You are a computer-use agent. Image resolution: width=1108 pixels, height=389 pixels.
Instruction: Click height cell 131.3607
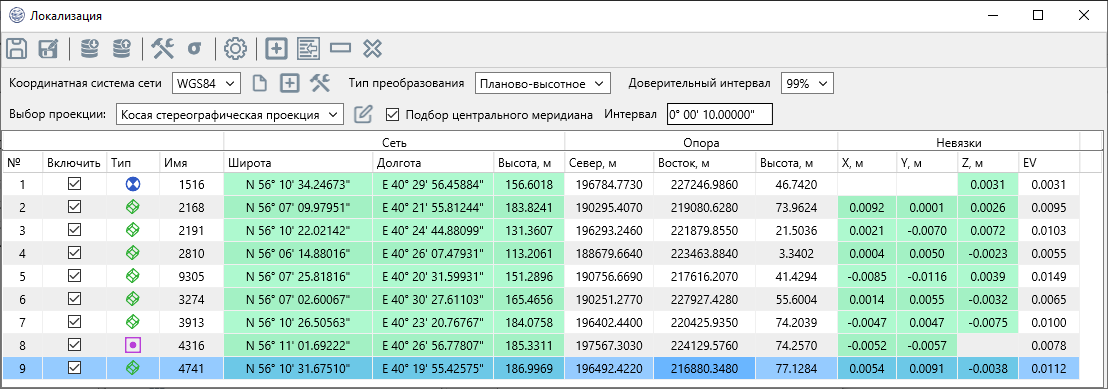tap(529, 231)
